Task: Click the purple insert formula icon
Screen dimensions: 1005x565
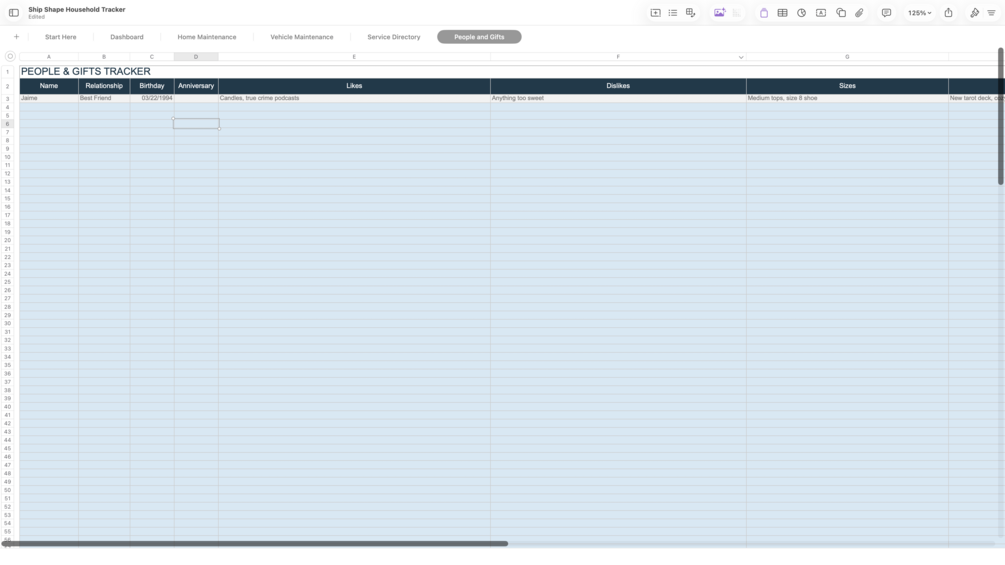Action: pyautogui.click(x=763, y=13)
